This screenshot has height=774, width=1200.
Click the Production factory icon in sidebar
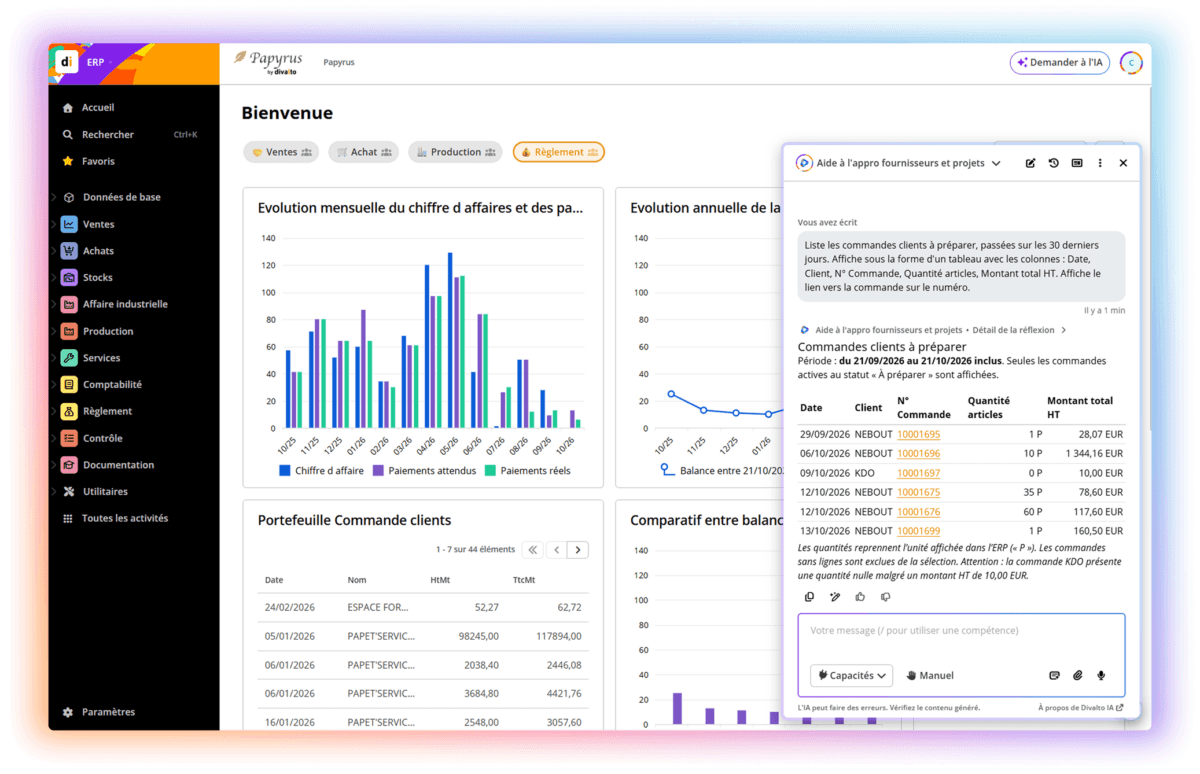tap(69, 331)
